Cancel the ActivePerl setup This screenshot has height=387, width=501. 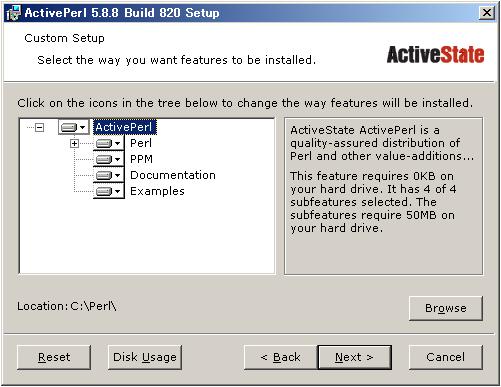(446, 357)
